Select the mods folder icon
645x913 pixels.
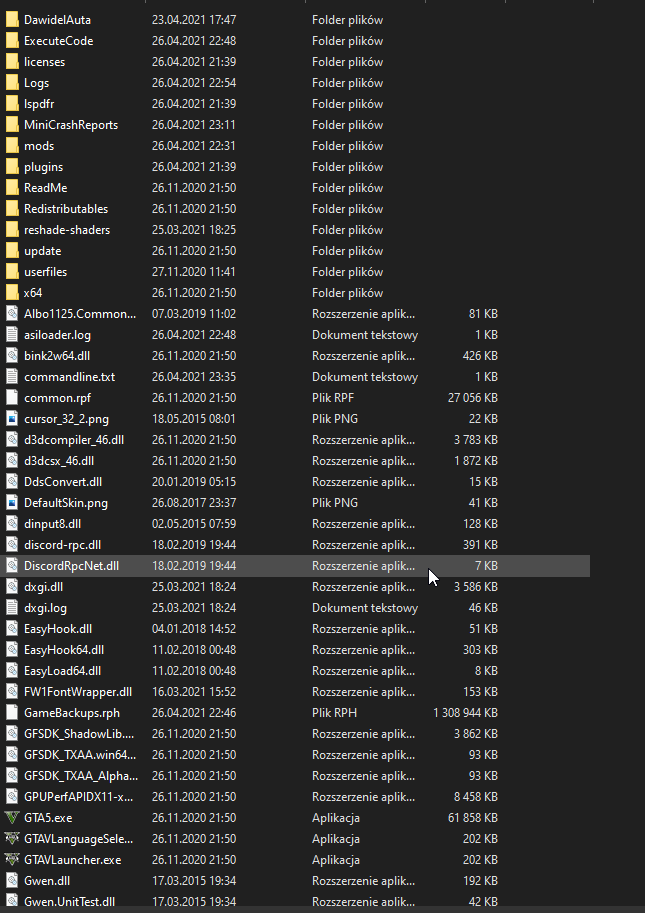(12, 146)
